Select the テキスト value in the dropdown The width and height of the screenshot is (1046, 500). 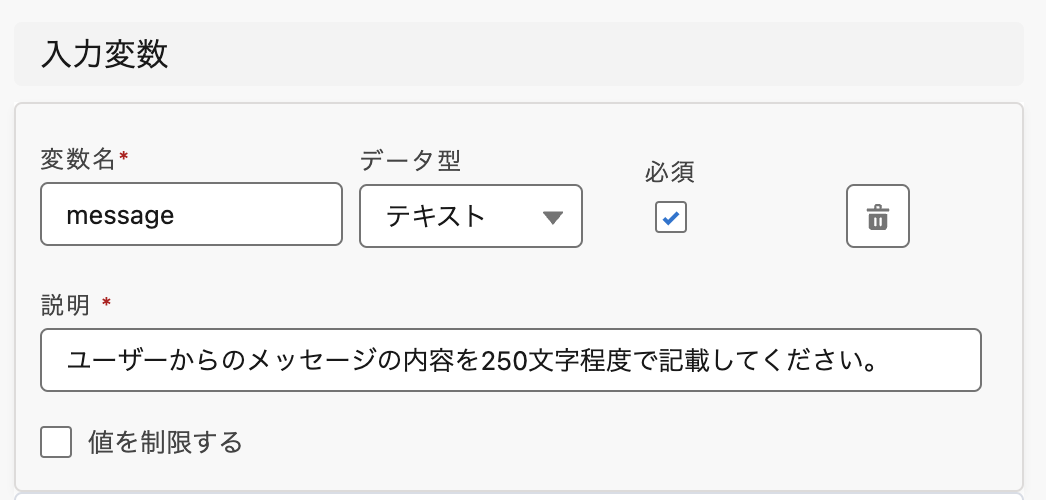(436, 216)
